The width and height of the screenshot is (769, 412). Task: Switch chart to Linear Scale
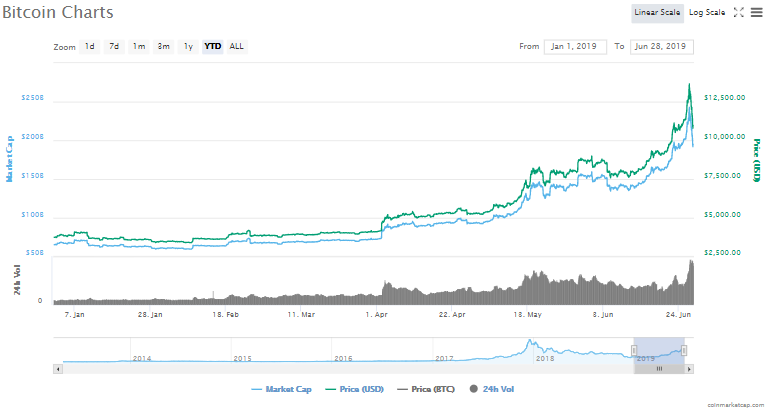(657, 12)
